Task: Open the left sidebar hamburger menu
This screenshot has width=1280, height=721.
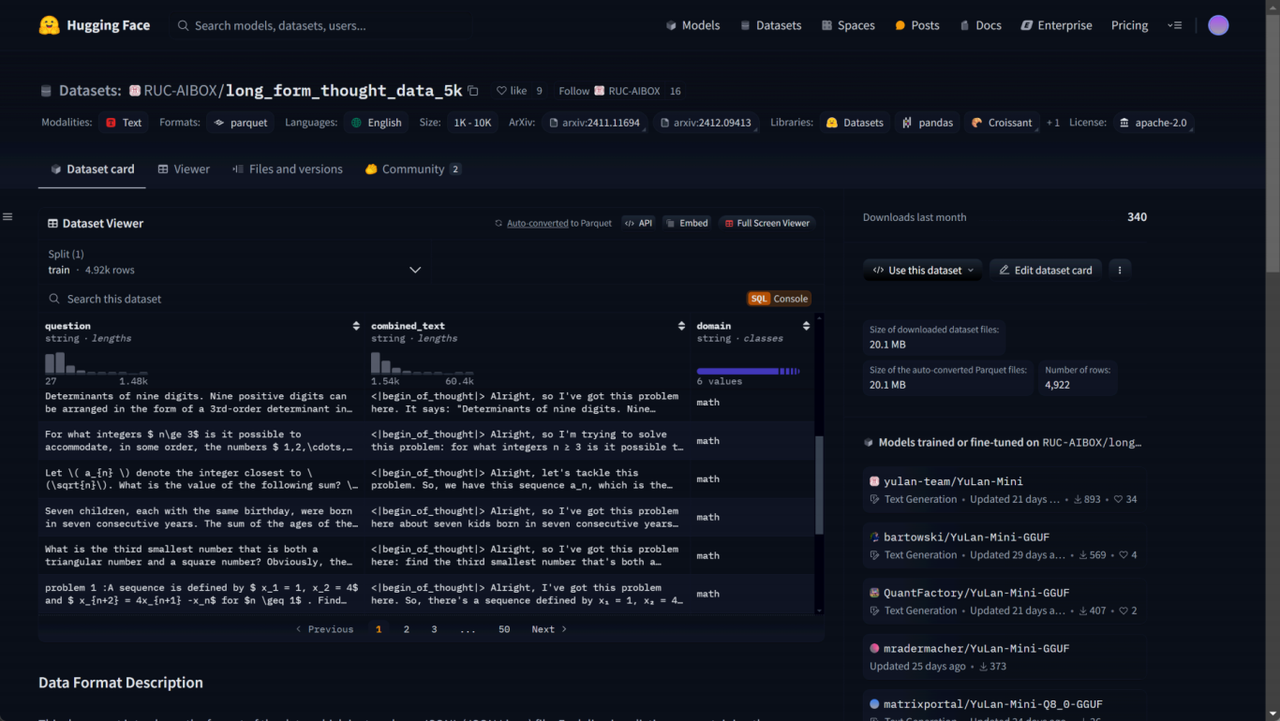Action: coord(8,216)
